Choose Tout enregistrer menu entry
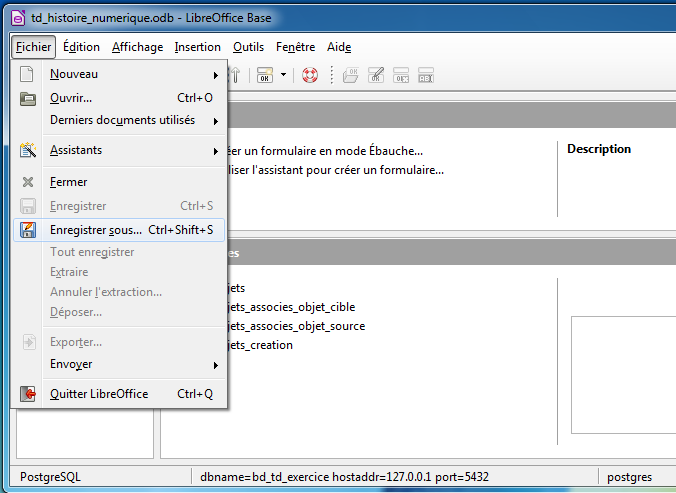The image size is (676, 493). point(119,252)
